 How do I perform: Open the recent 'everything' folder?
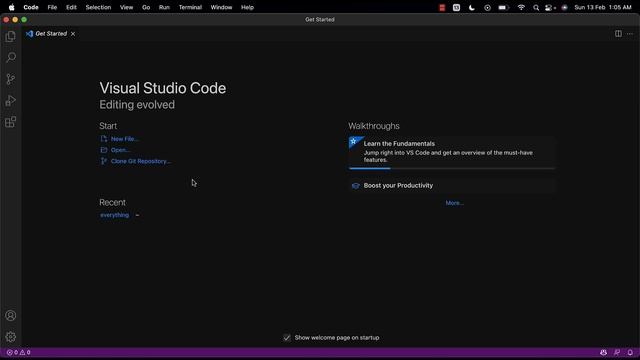[x=115, y=215]
